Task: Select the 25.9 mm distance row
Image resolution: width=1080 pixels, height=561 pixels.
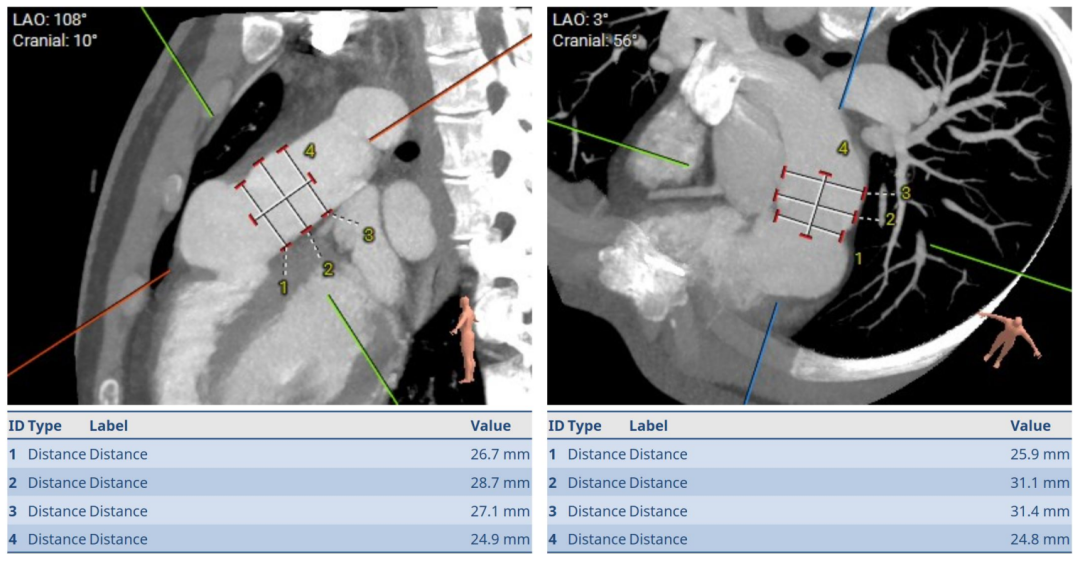Action: tap(809, 454)
